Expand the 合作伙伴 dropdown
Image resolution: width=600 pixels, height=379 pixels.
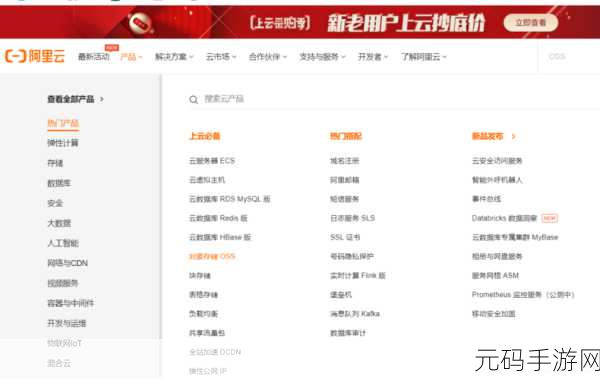tap(268, 57)
